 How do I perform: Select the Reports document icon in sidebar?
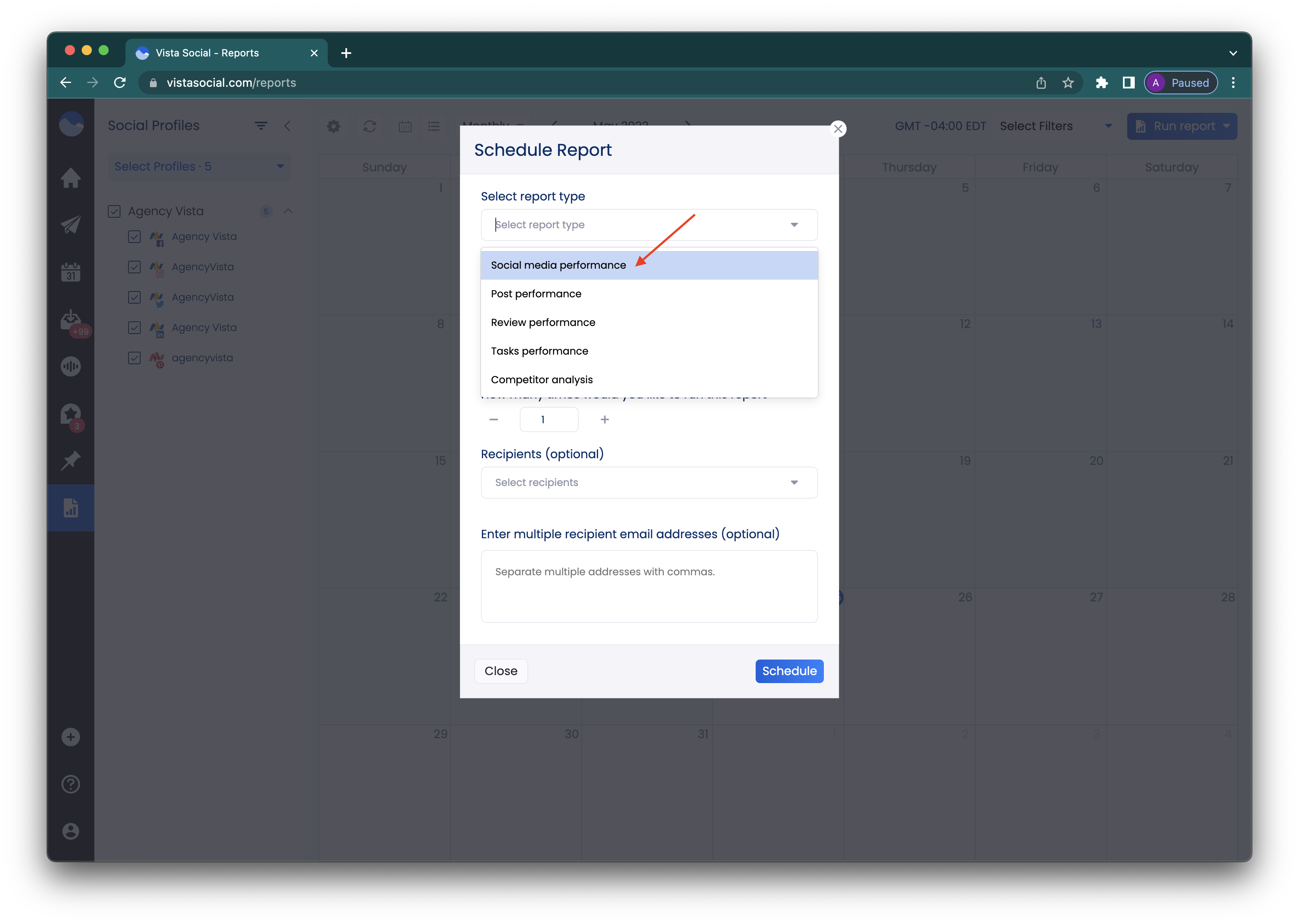click(x=71, y=507)
